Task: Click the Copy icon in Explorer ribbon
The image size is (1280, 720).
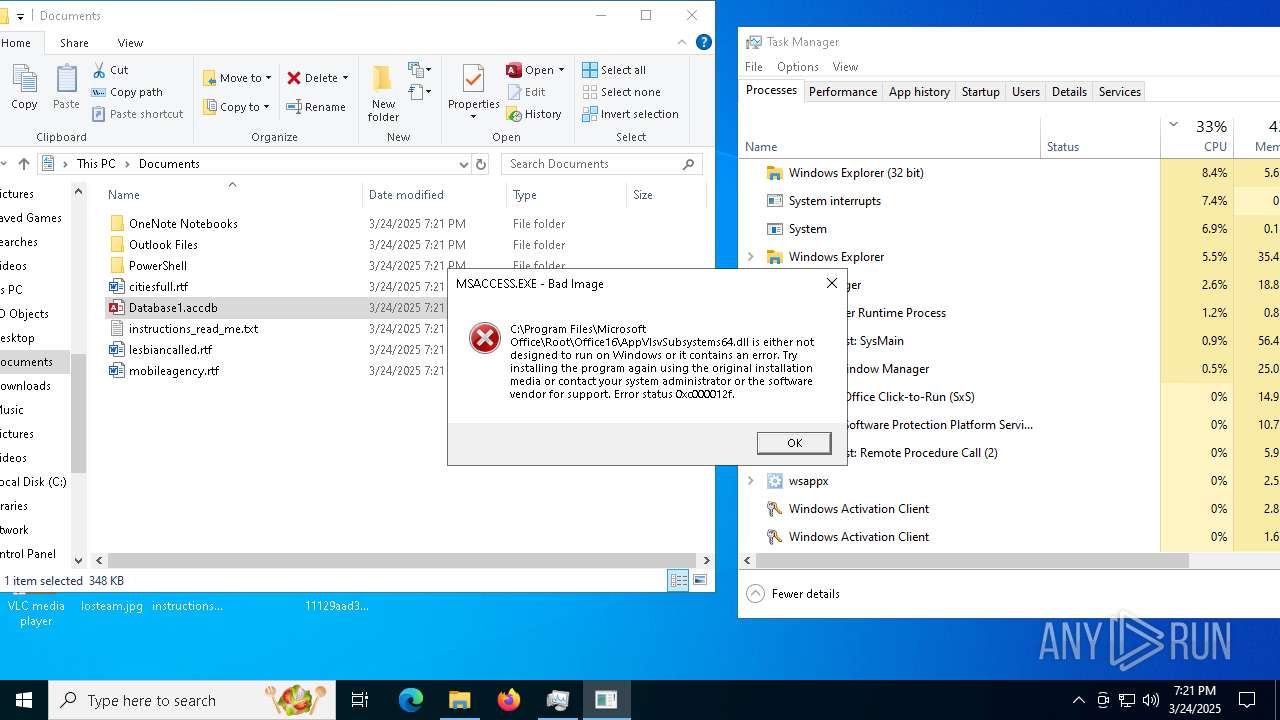Action: pos(24,79)
